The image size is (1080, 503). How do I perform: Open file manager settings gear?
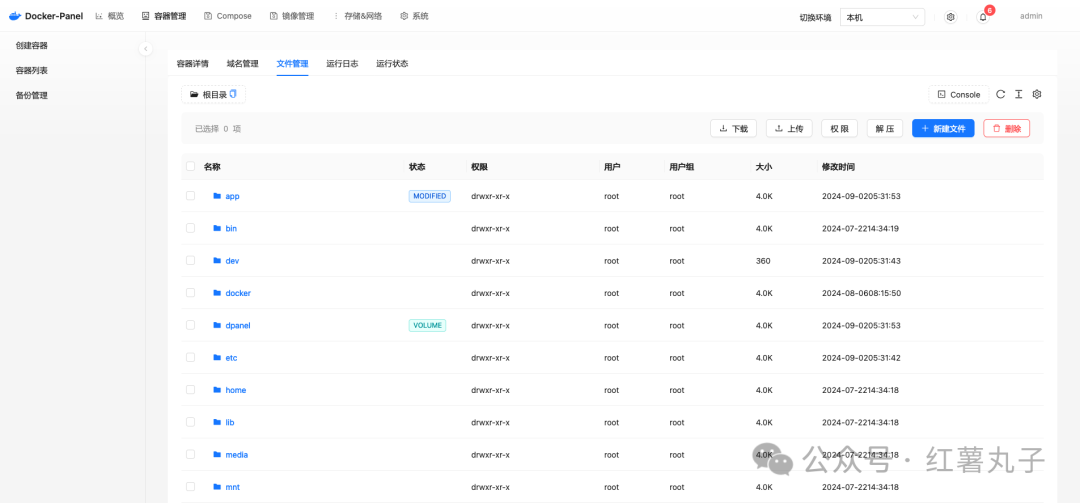pos(1037,94)
